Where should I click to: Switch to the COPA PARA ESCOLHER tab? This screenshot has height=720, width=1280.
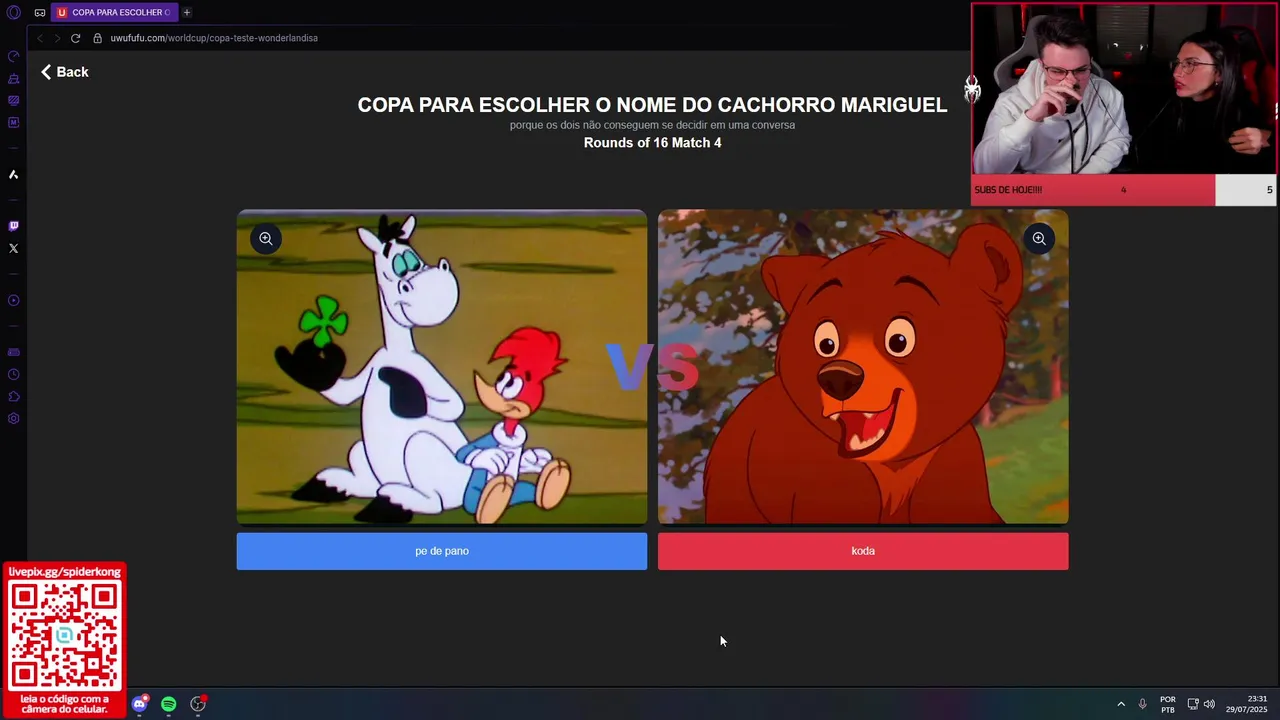pyautogui.click(x=113, y=12)
